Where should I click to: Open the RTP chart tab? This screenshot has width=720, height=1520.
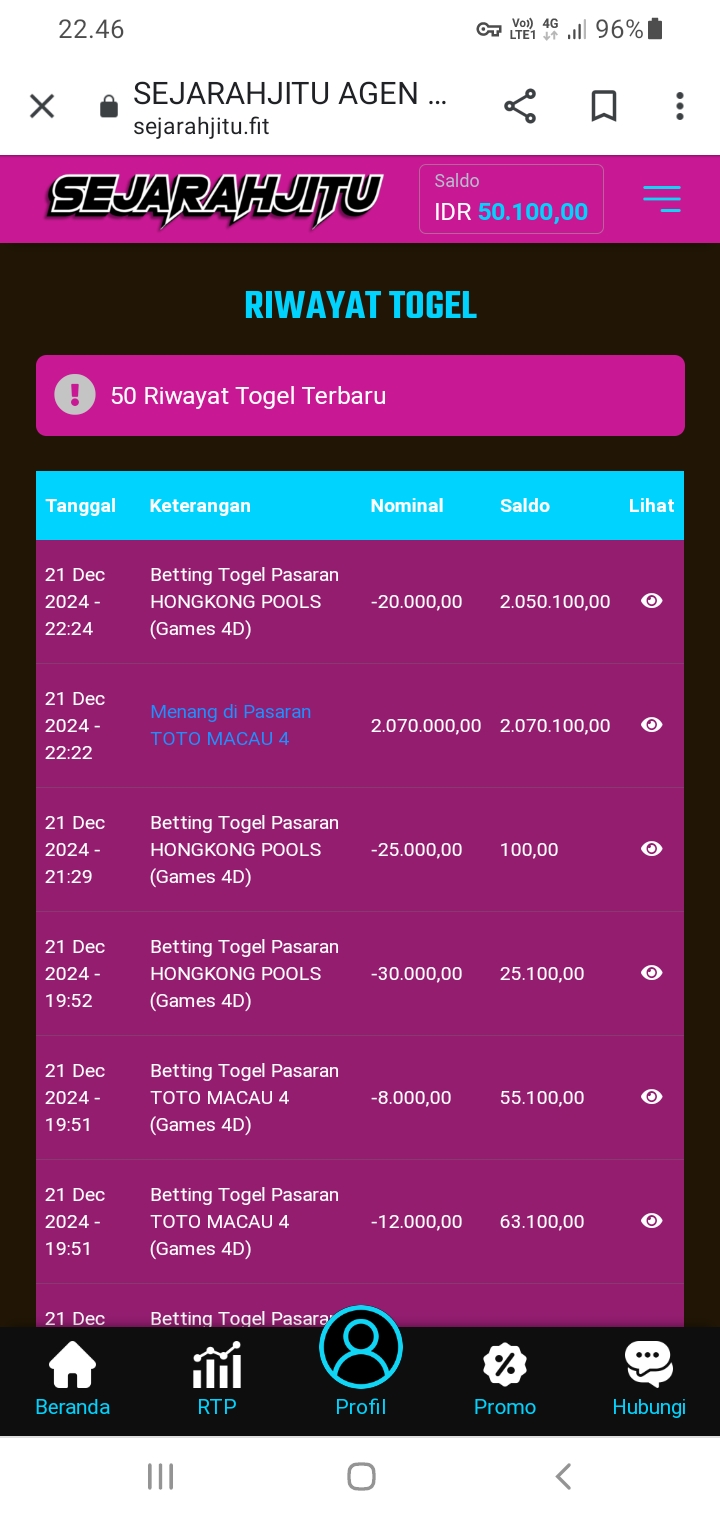(x=217, y=1380)
